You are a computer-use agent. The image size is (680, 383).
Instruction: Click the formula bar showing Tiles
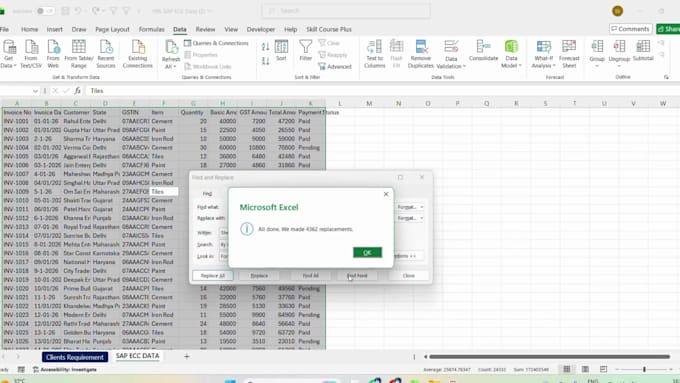(x=382, y=91)
